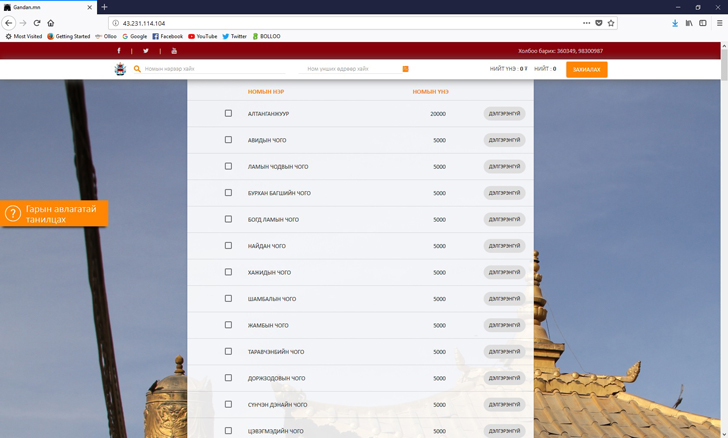This screenshot has height=438, width=728.
Task: Click the Gandan site logo
Action: 120,69
